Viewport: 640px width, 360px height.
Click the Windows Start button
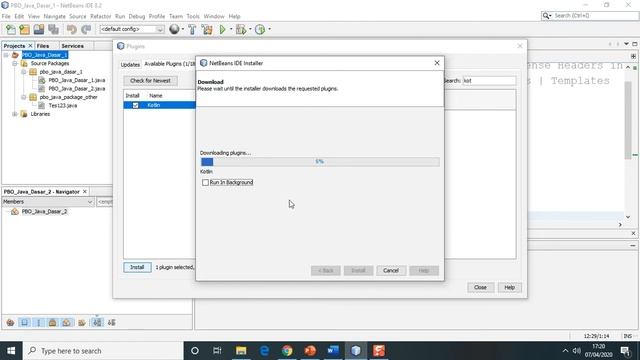point(11,351)
